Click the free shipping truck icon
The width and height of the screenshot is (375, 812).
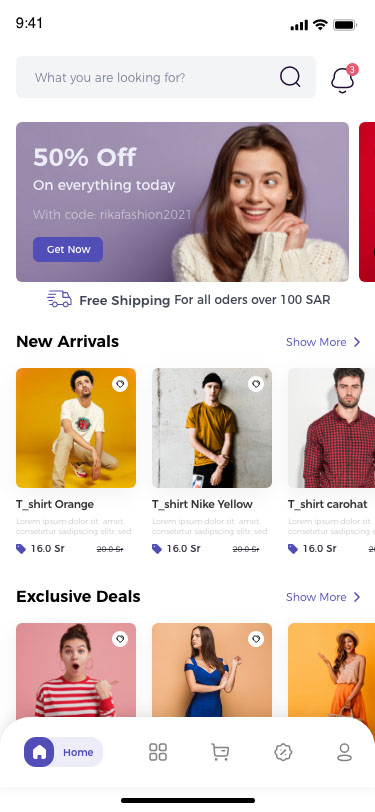pos(60,299)
